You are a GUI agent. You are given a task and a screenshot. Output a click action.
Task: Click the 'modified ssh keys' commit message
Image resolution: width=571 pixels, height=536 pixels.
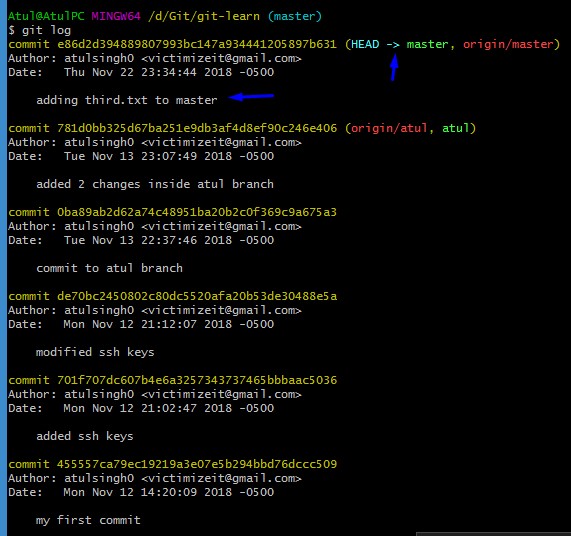click(95, 352)
